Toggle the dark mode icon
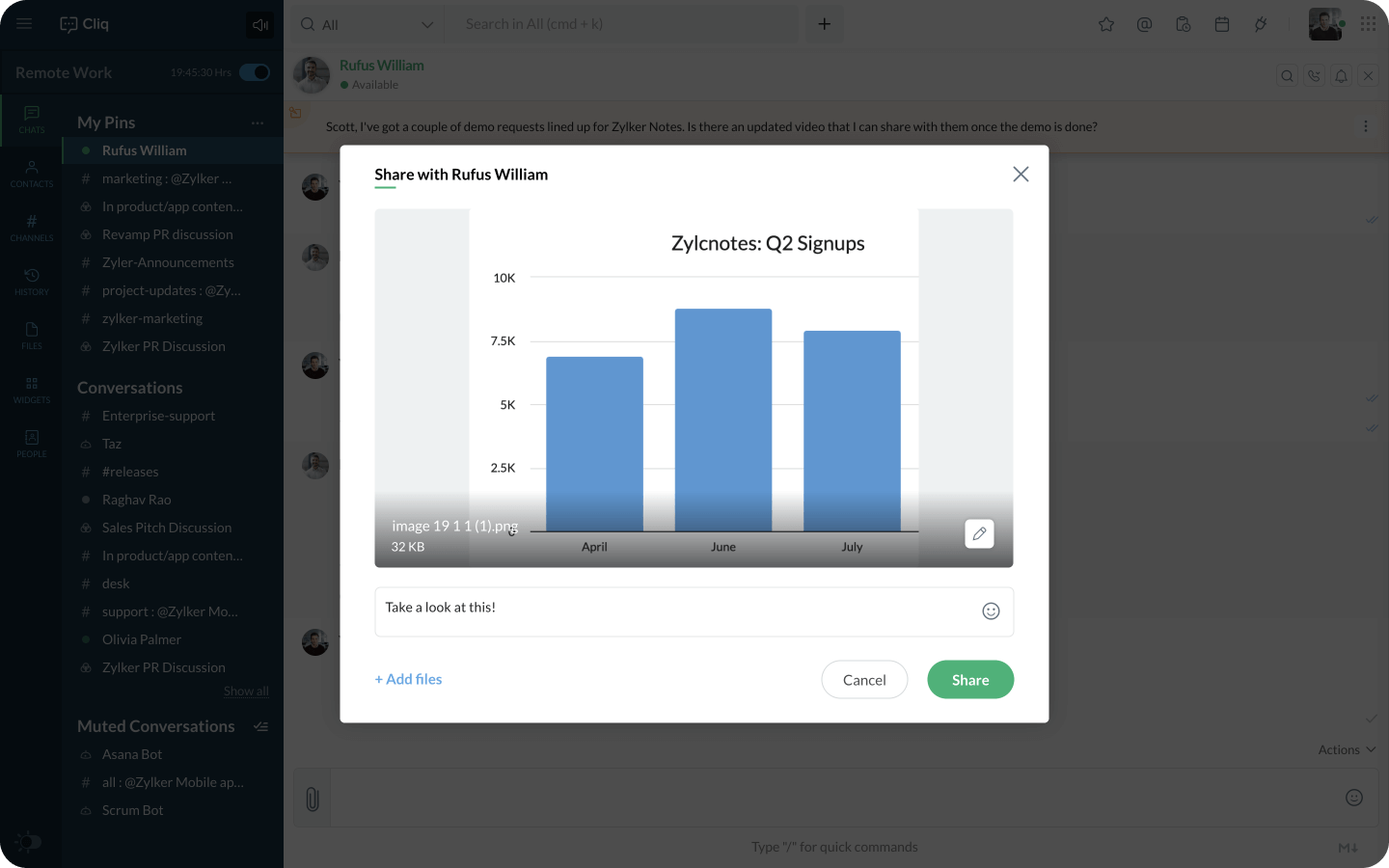Image resolution: width=1389 pixels, height=868 pixels. pyautogui.click(x=28, y=842)
